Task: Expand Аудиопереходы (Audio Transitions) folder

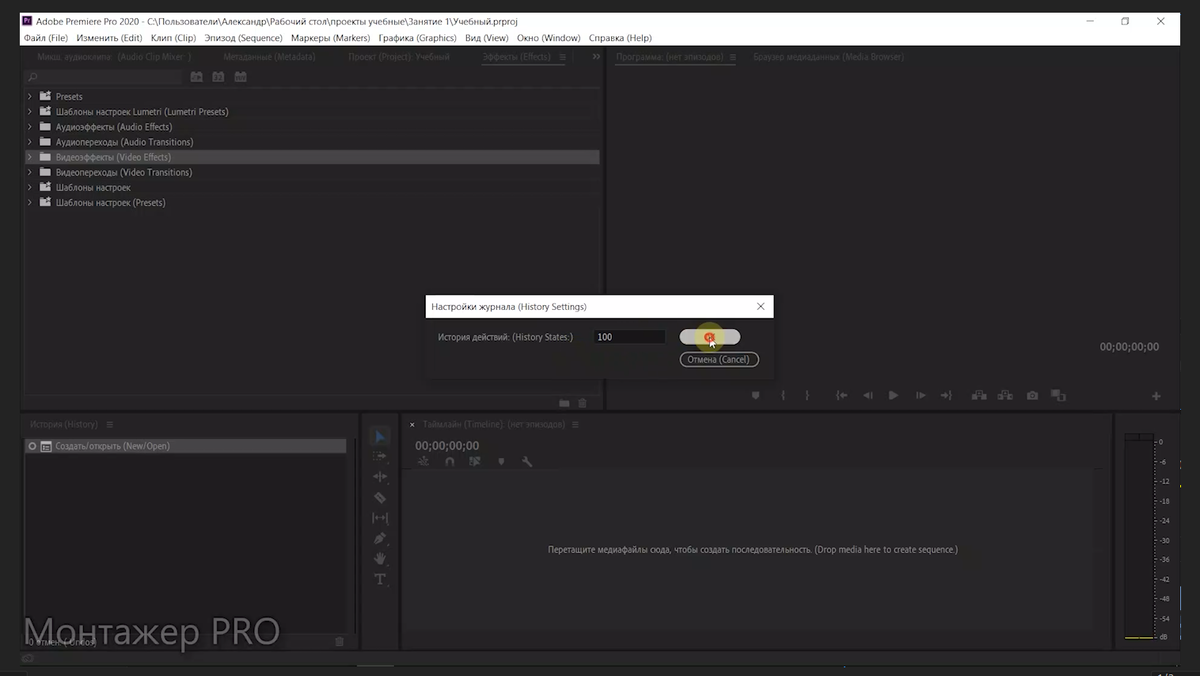Action: [x=30, y=142]
